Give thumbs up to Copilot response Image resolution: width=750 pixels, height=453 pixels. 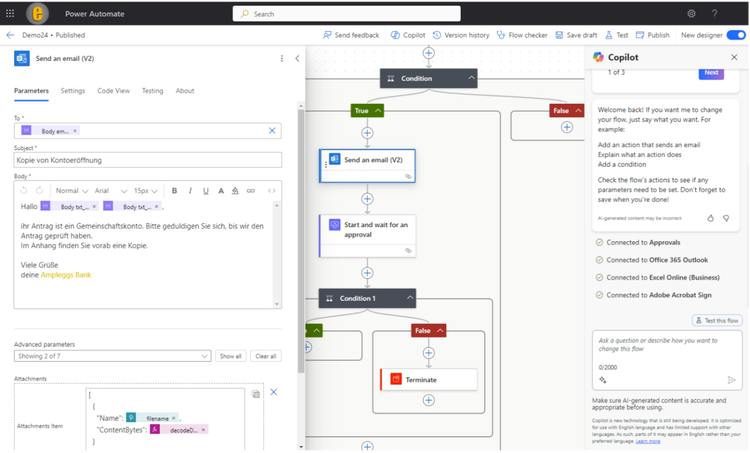click(x=710, y=218)
